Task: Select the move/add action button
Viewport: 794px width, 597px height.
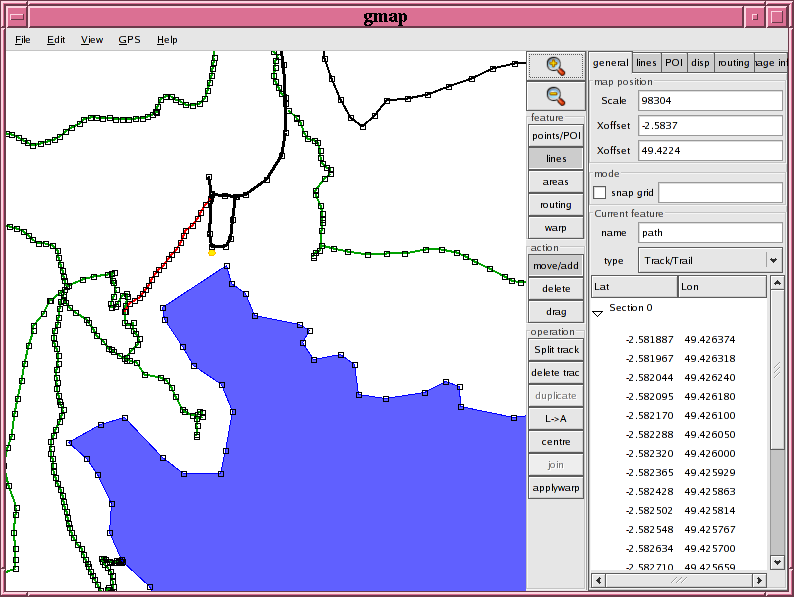Action: click(555, 266)
